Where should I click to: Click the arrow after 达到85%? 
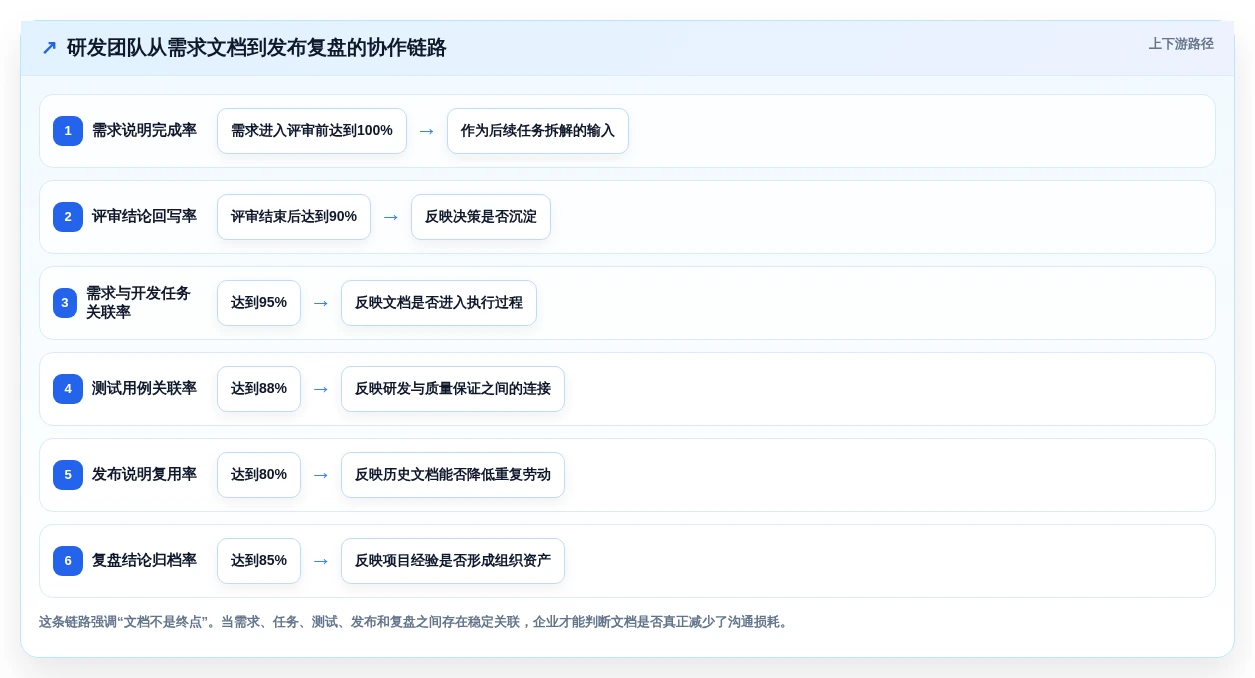[321, 561]
